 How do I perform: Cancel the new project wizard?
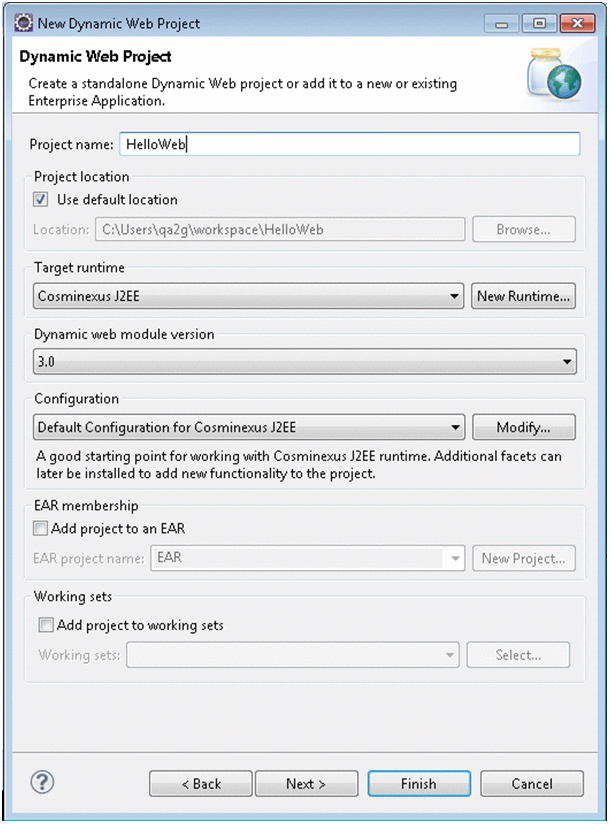[x=532, y=783]
